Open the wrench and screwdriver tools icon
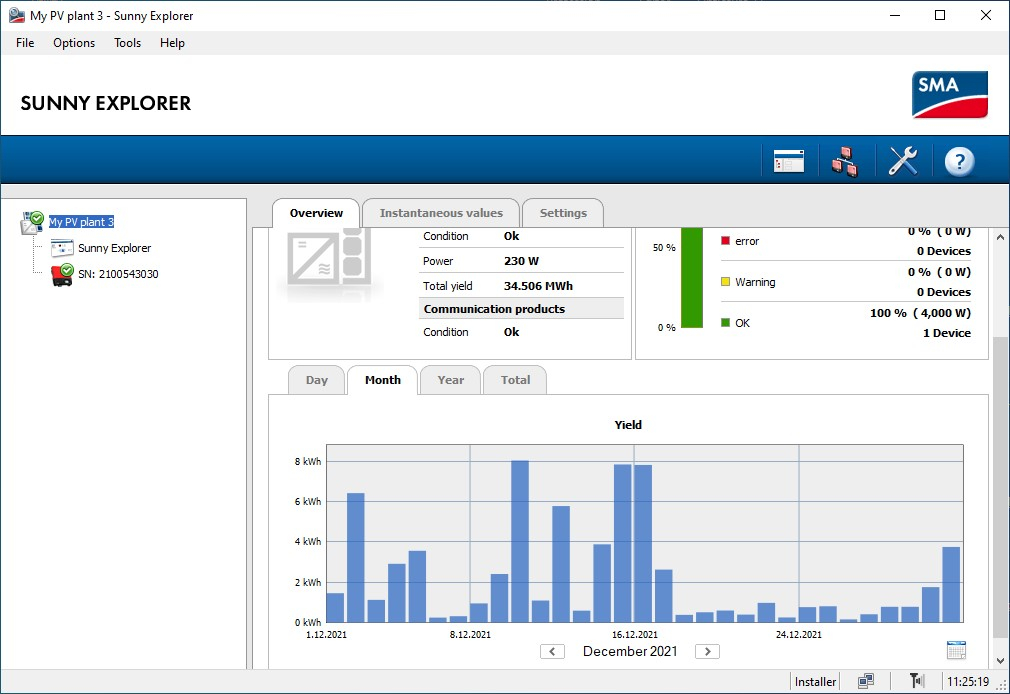1010x694 pixels. (902, 161)
